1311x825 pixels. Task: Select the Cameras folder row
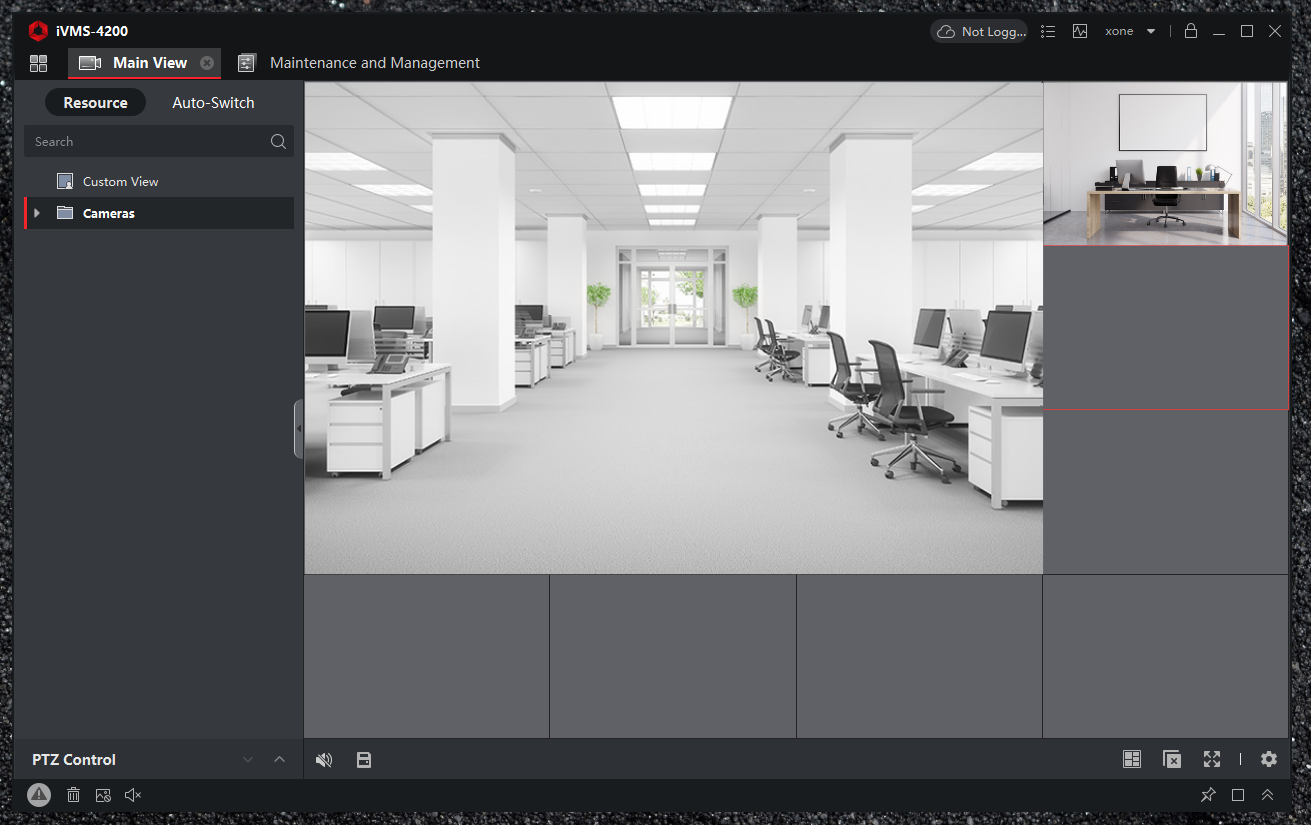click(159, 213)
